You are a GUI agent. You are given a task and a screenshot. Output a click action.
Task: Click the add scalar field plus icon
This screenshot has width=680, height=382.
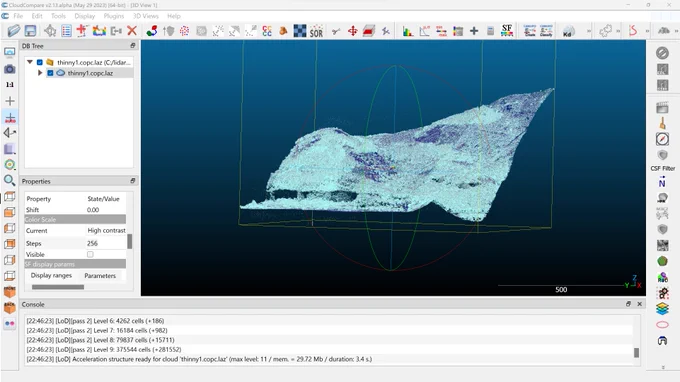click(x=474, y=31)
